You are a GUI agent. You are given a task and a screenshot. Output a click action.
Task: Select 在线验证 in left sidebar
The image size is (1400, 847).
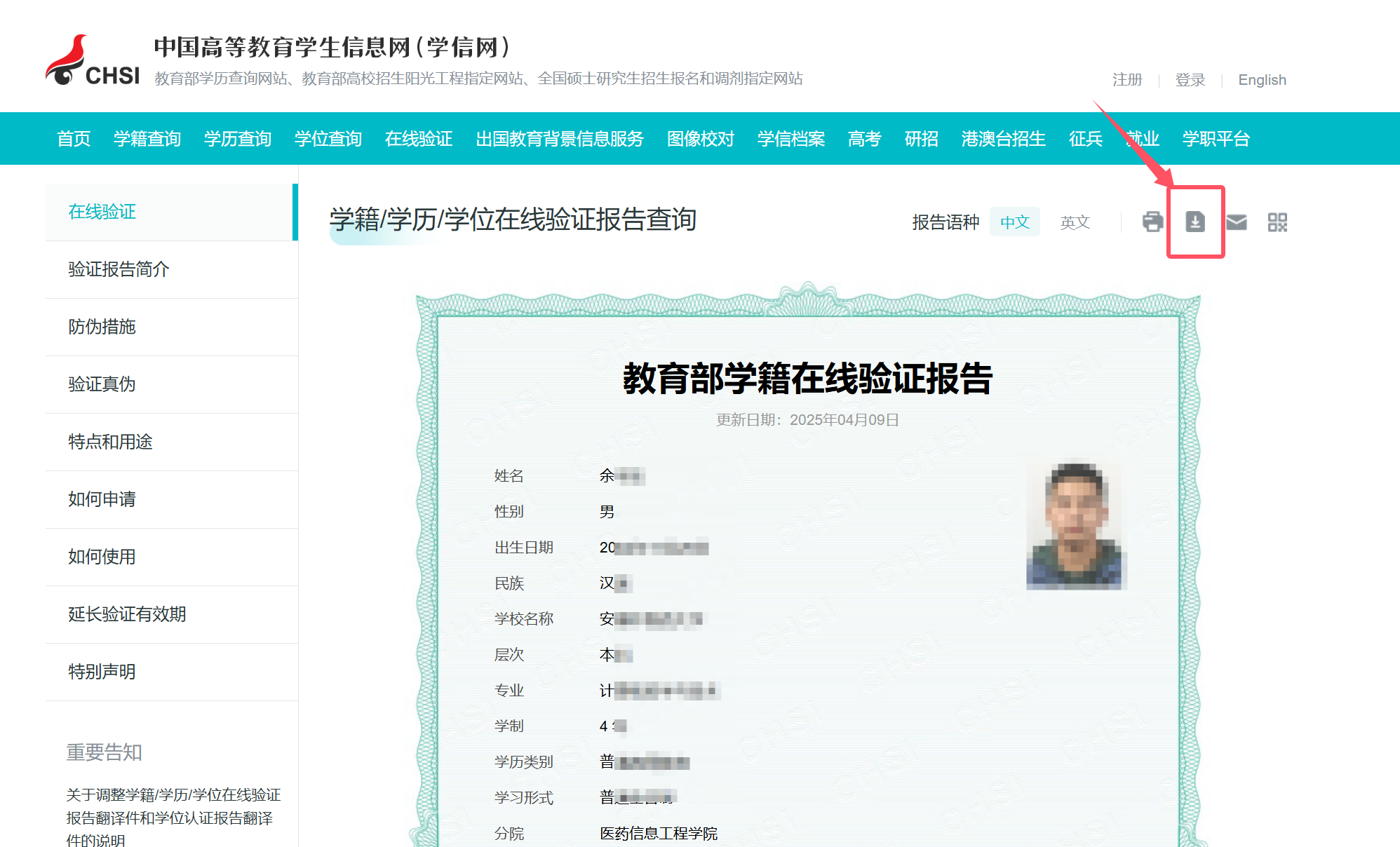click(x=102, y=212)
